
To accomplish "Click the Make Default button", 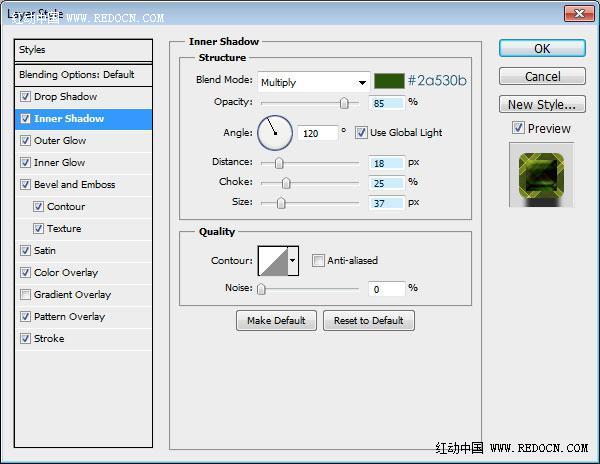I will click(276, 321).
